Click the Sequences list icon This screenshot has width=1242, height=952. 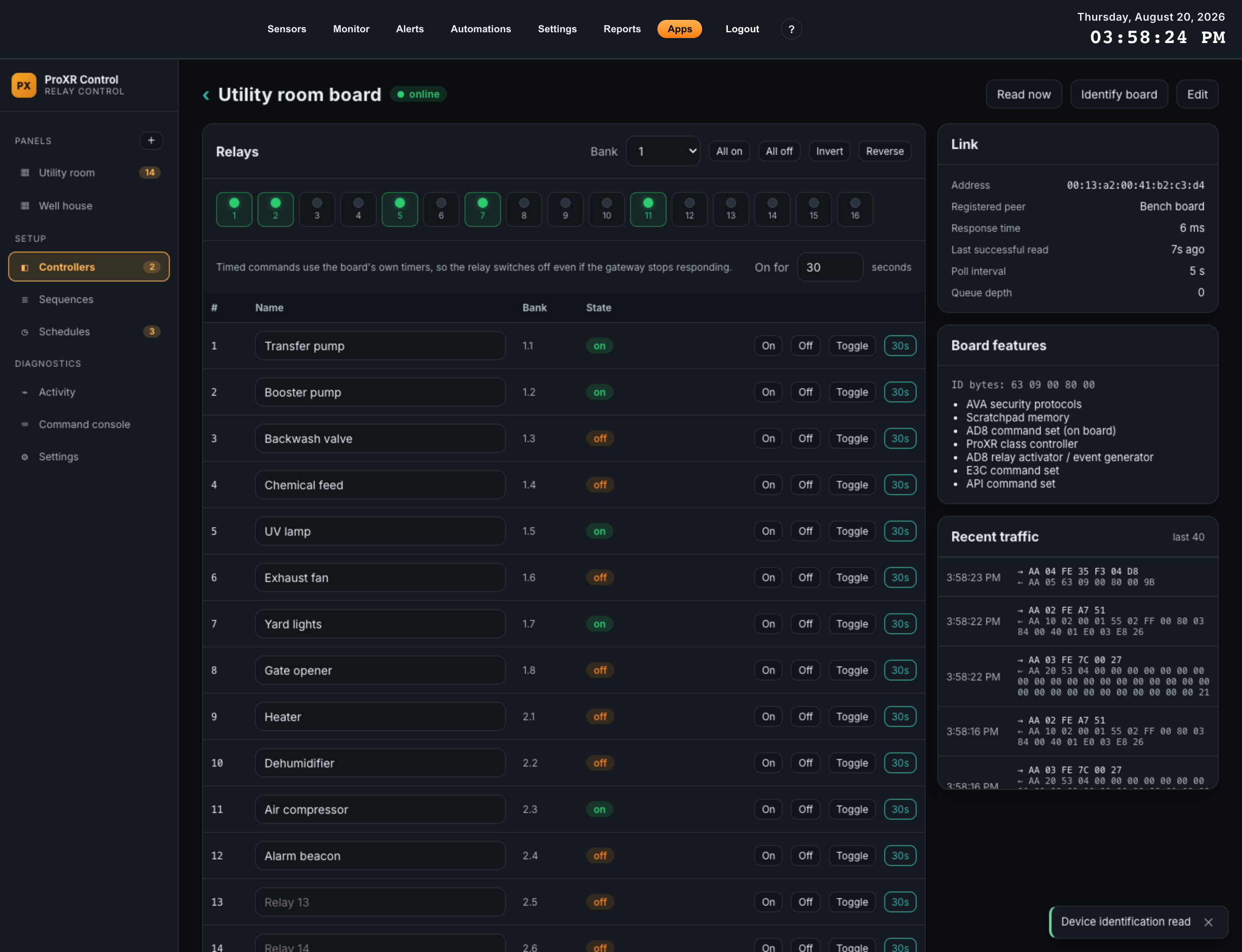25,299
